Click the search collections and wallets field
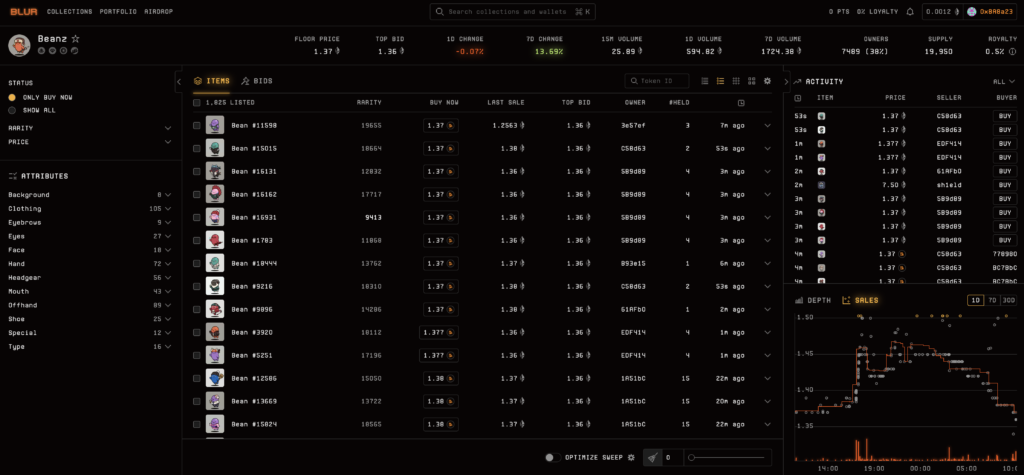Image resolution: width=1024 pixels, height=475 pixels. pyautogui.click(x=513, y=12)
